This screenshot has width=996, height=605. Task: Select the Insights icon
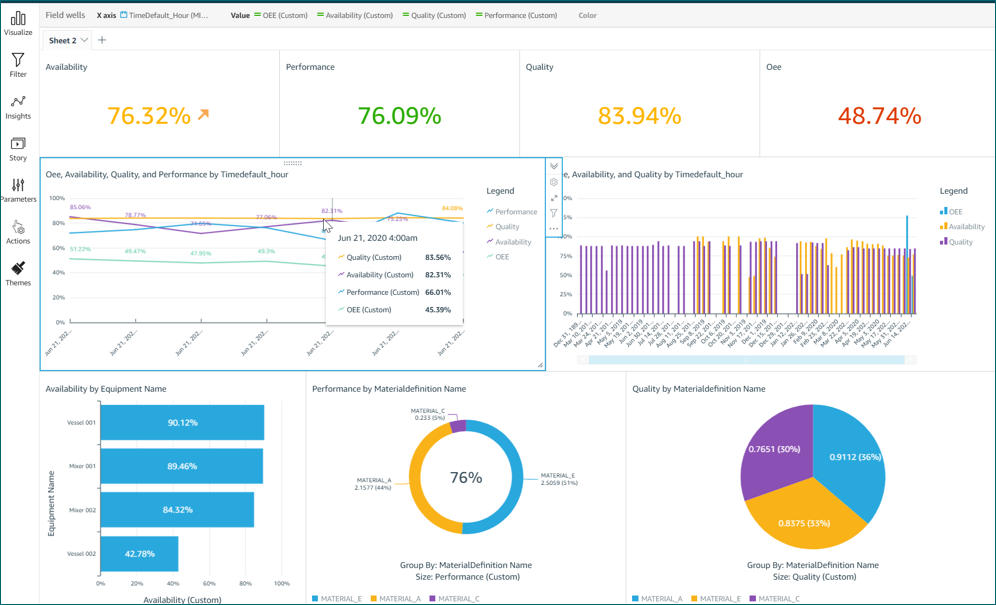(x=18, y=107)
